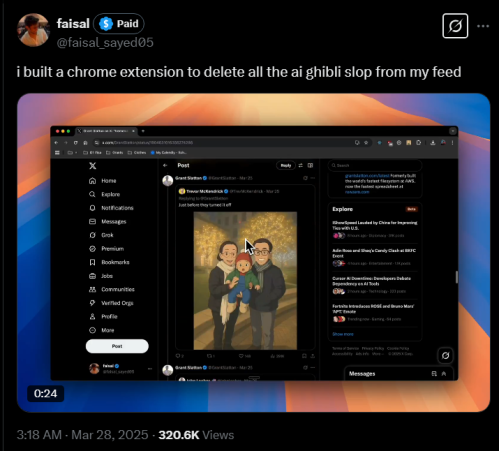The height and width of the screenshot is (451, 499).
Task: Open the Trevor McKendrick quoted reply name
Action: pyautogui.click(x=204, y=191)
